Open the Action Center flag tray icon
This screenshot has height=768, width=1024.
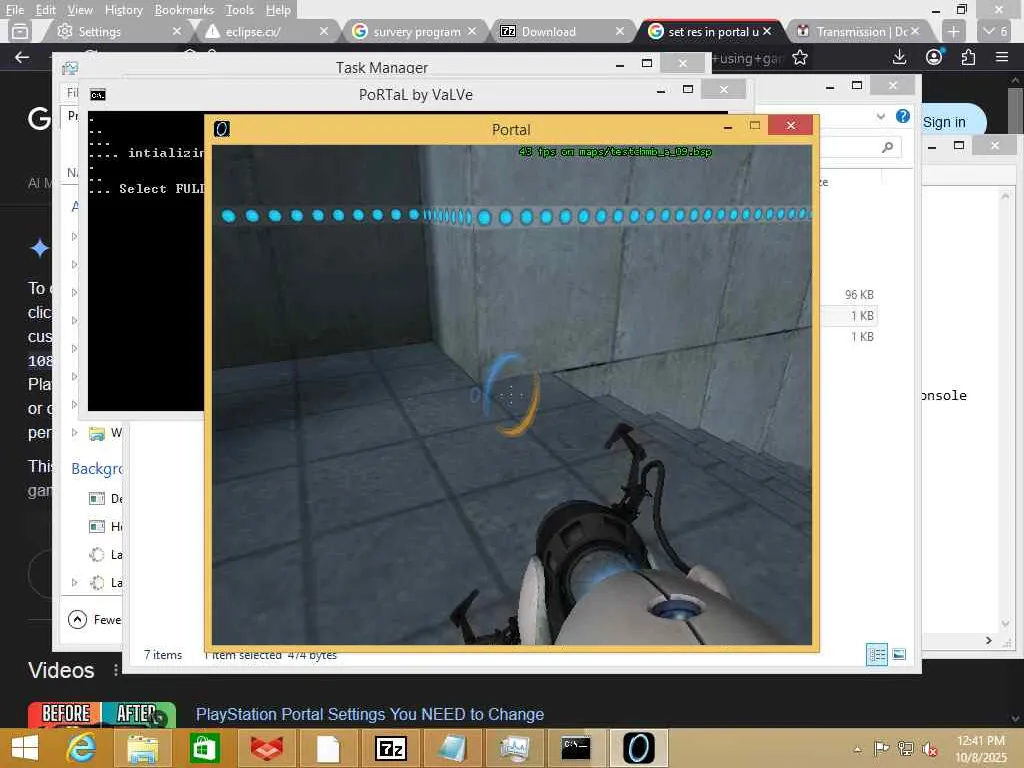[x=881, y=748]
